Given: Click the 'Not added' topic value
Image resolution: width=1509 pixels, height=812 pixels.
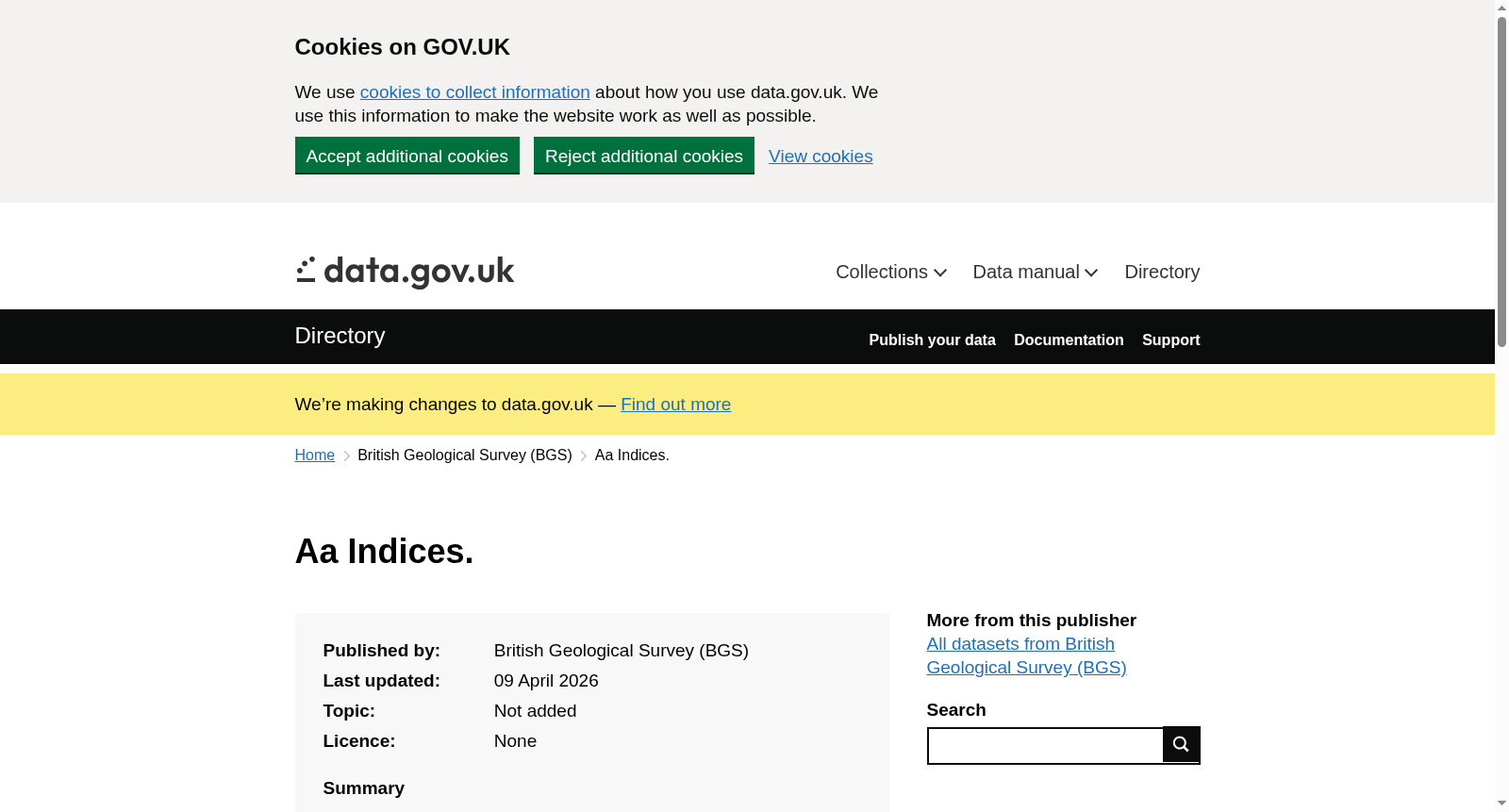Looking at the screenshot, I should click(x=535, y=711).
